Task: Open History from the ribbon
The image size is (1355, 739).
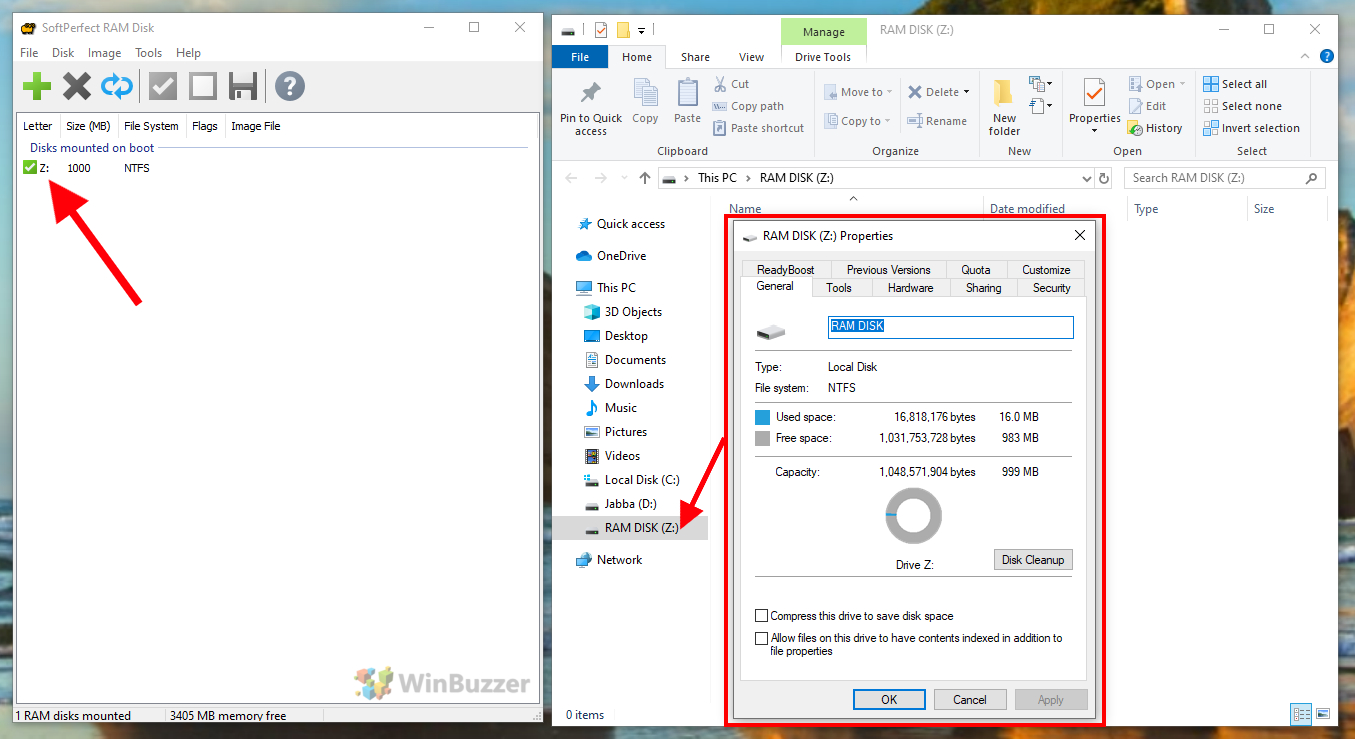Action: (x=1155, y=128)
